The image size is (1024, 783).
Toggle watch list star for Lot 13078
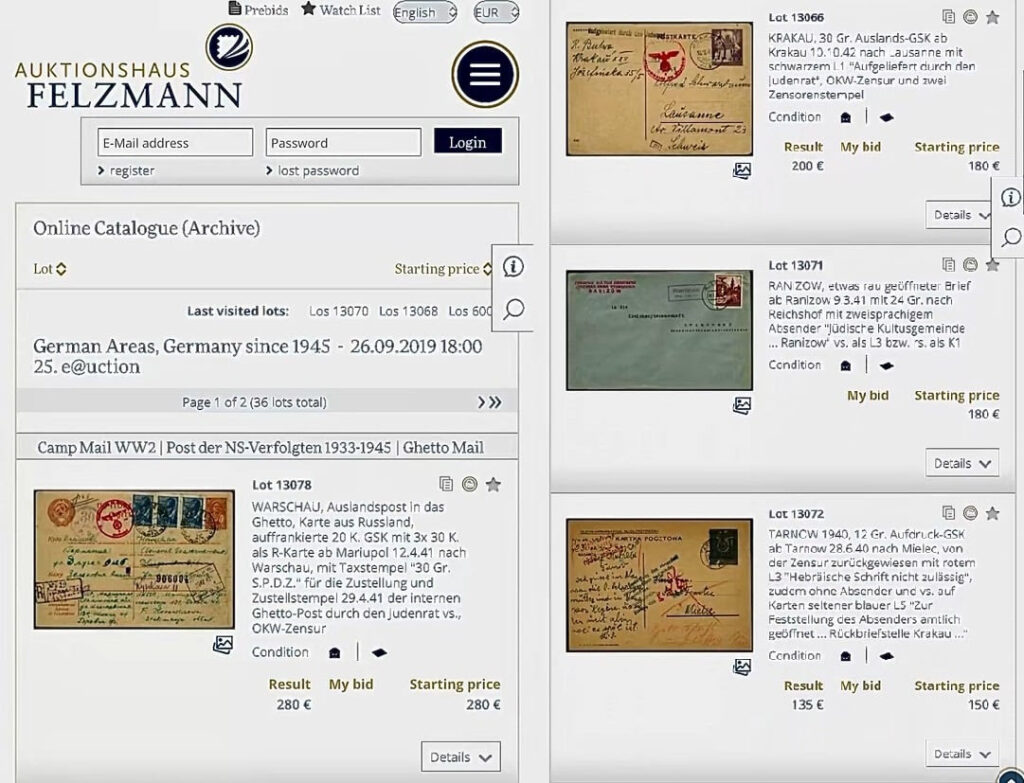pyautogui.click(x=493, y=485)
